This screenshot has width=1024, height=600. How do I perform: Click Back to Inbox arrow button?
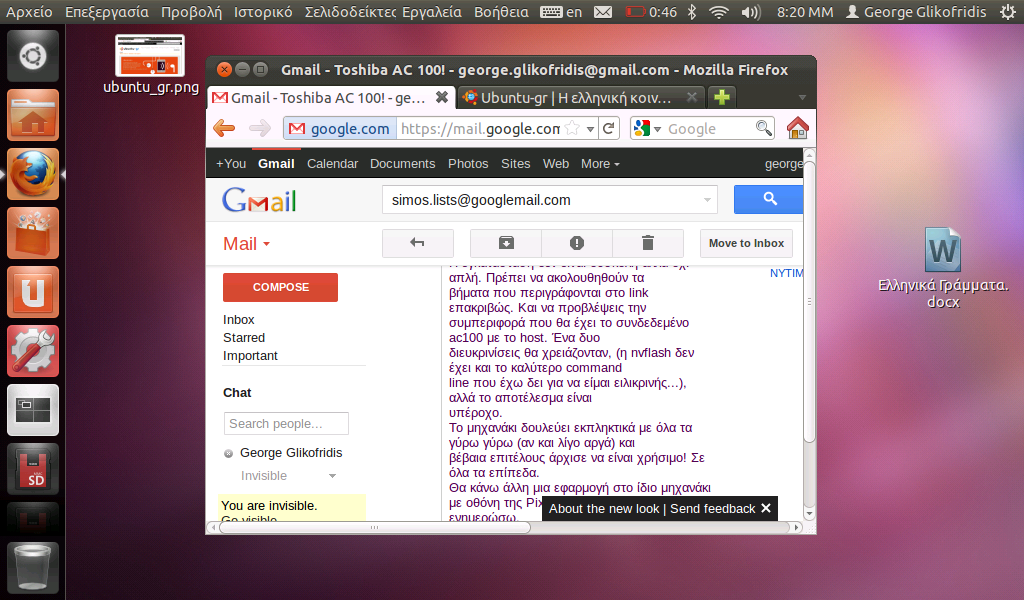pos(417,243)
